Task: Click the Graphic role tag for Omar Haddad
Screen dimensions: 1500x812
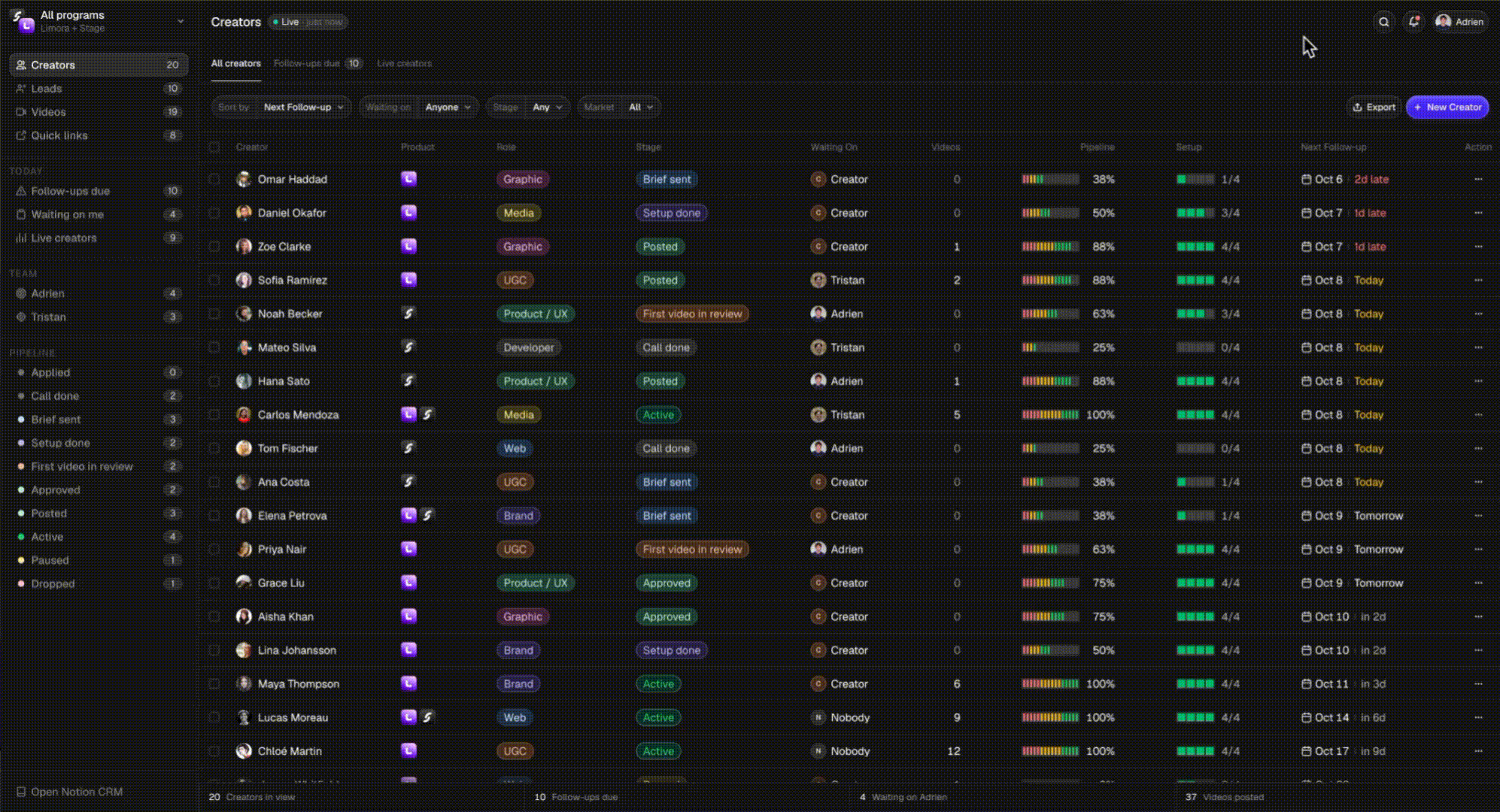Action: (x=523, y=179)
